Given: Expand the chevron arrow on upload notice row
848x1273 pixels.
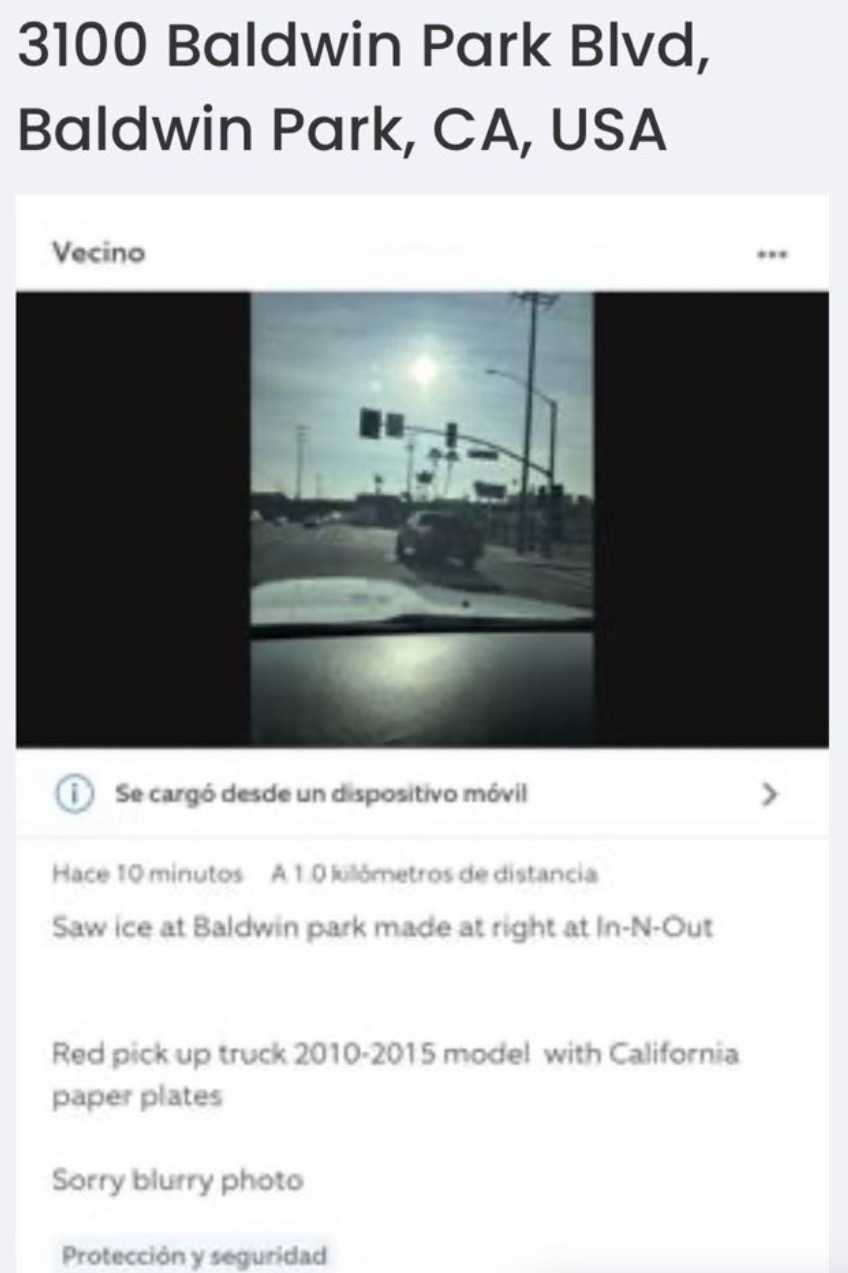Looking at the screenshot, I should pos(769,794).
